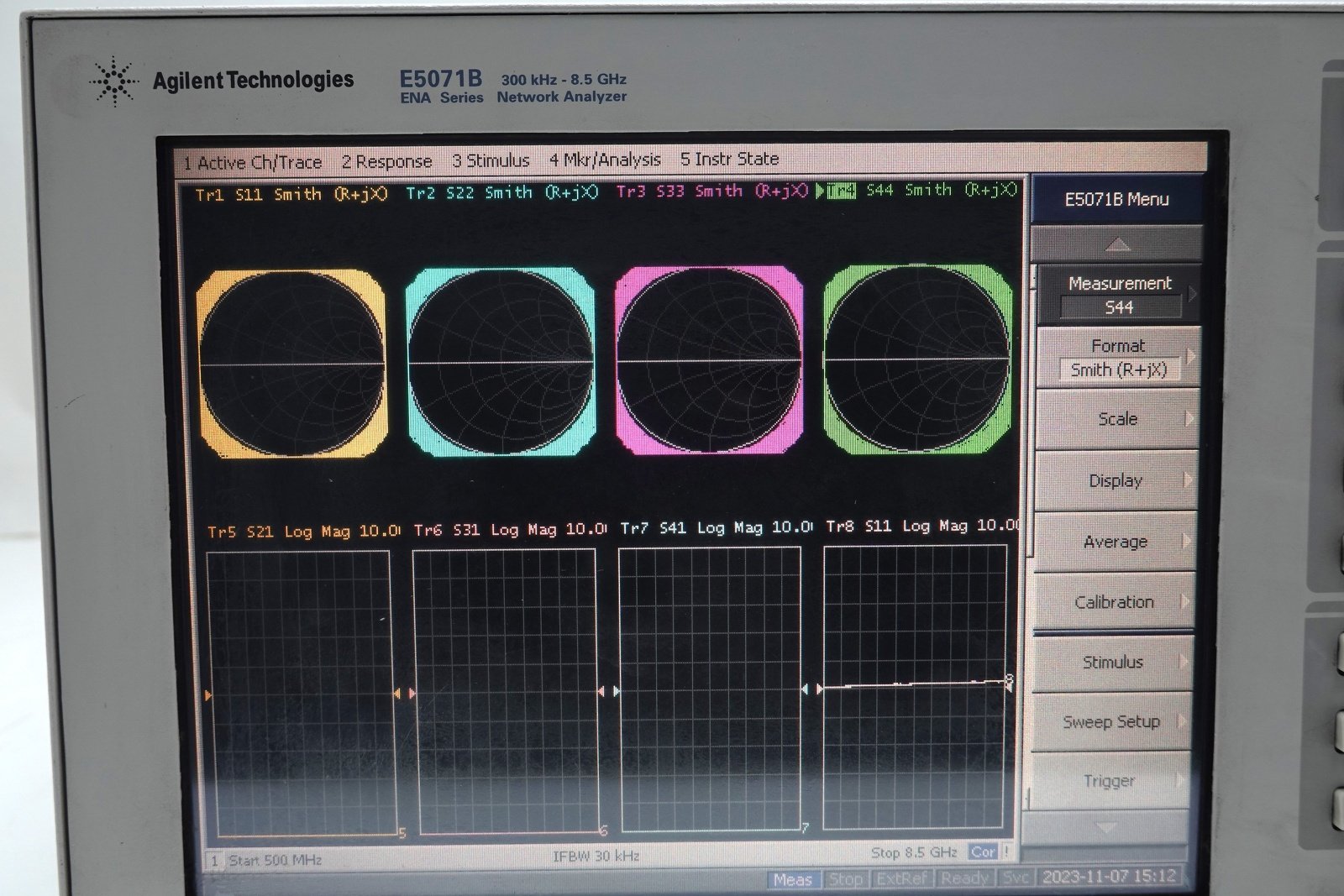The width and height of the screenshot is (1344, 896).
Task: Click the date and time display
Action: pyautogui.click(x=1109, y=876)
